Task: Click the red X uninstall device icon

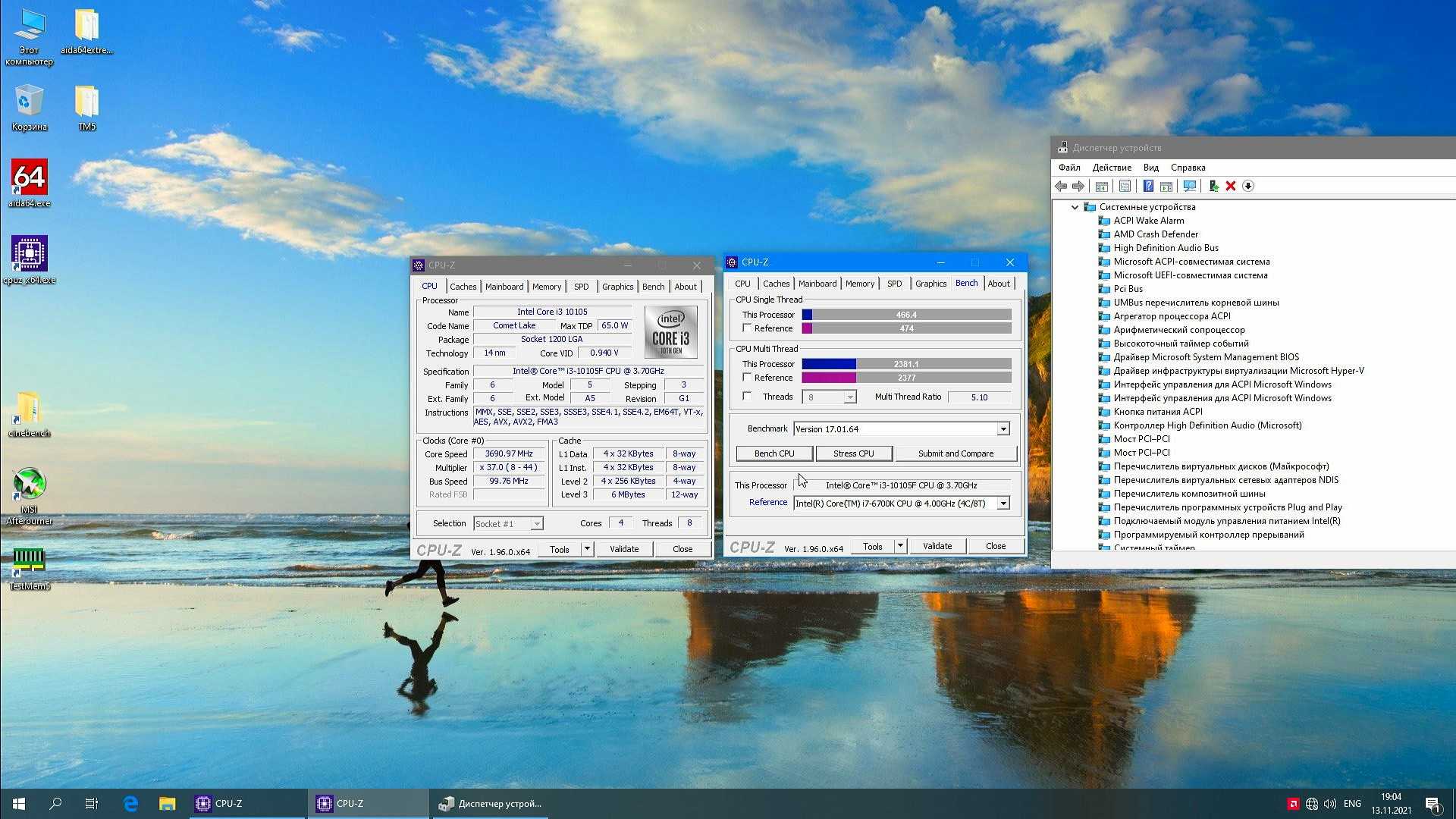Action: 1231,186
